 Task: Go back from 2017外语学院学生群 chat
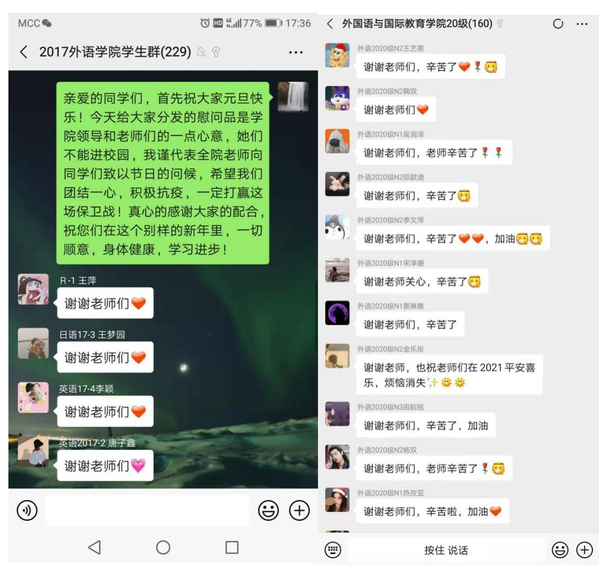tap(24, 52)
